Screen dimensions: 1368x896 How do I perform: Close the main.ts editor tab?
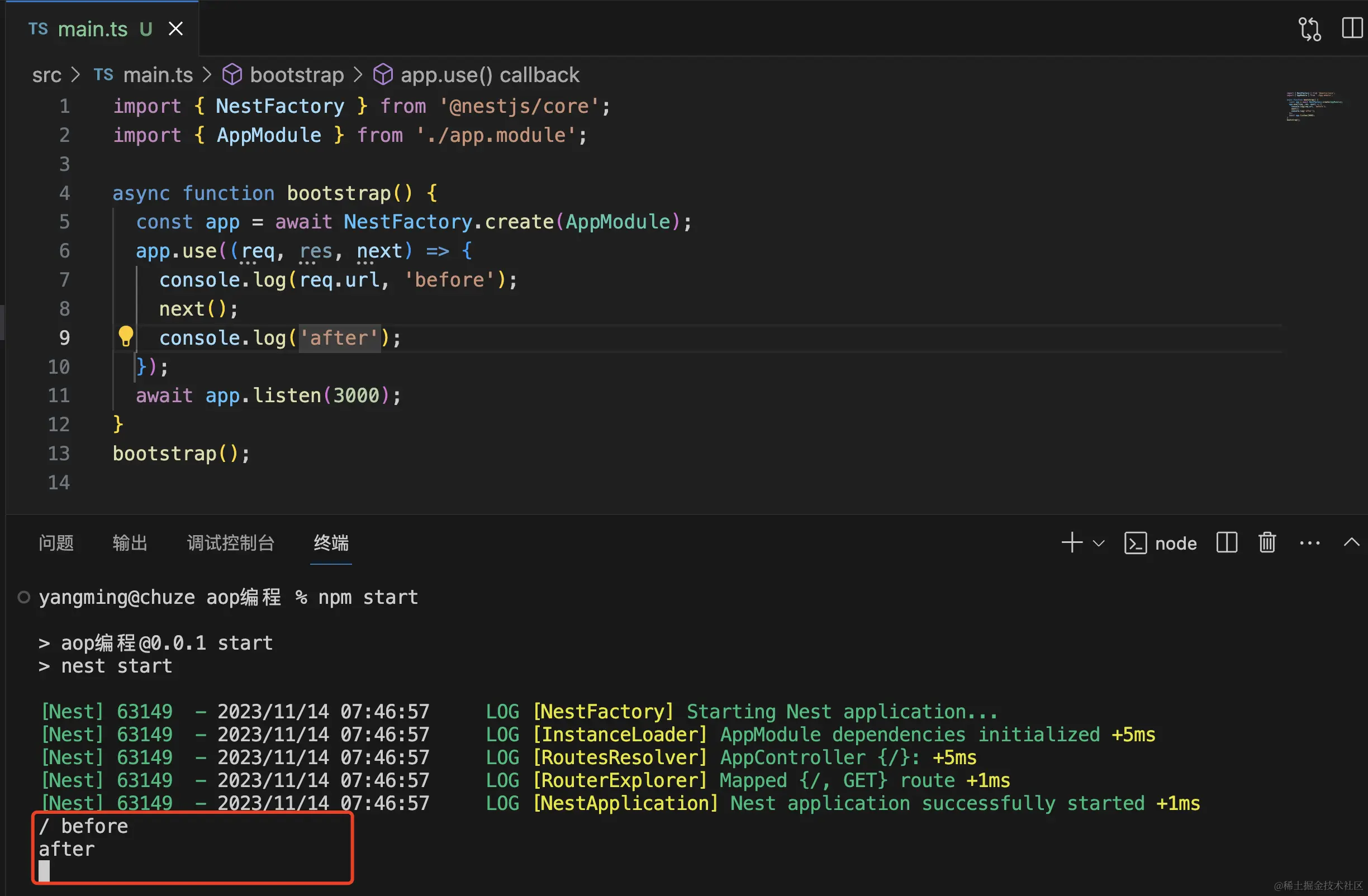[x=175, y=28]
